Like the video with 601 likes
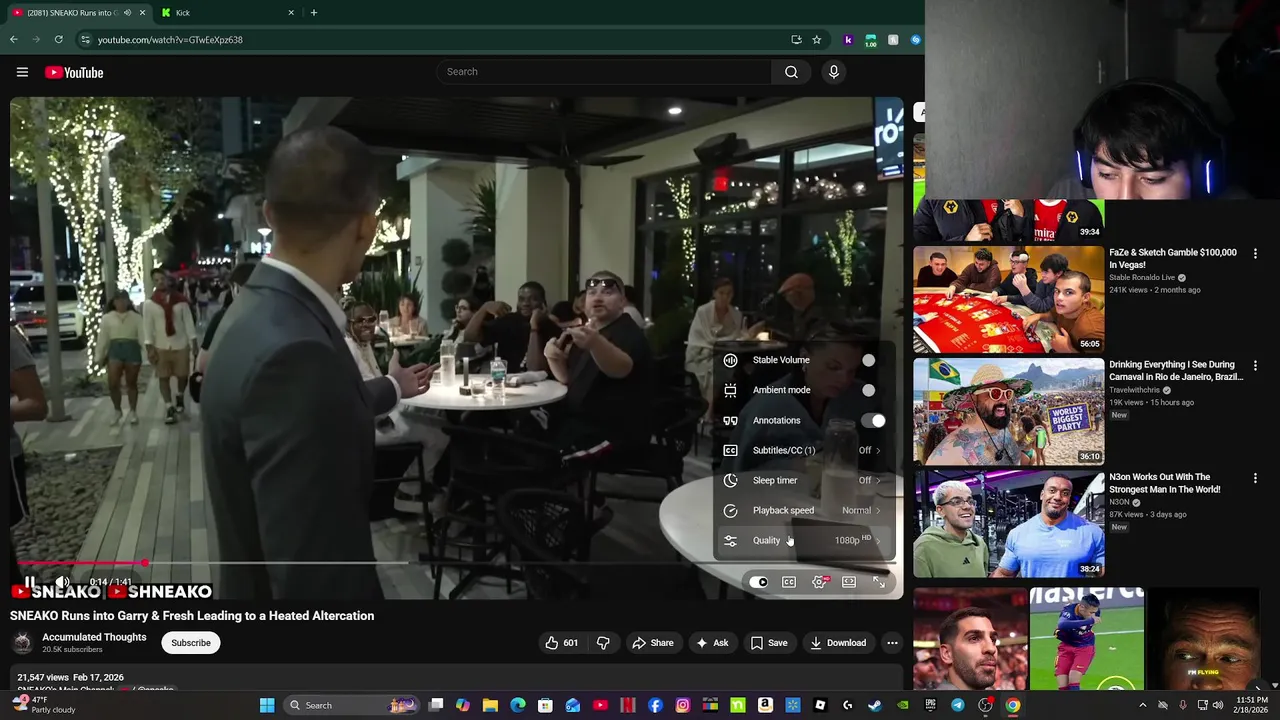Image resolution: width=1280 pixels, height=720 pixels. click(561, 643)
